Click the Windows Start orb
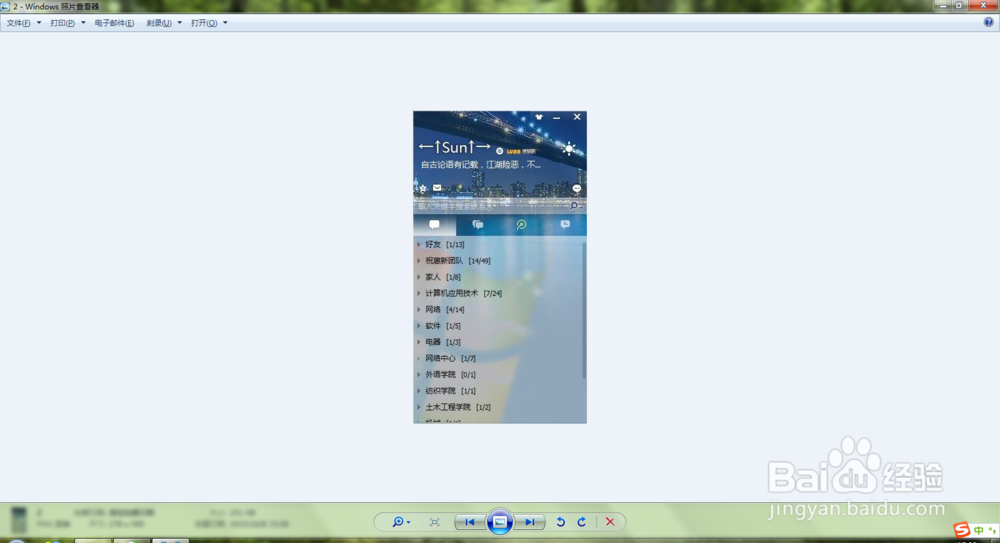Image resolution: width=1000 pixels, height=543 pixels. (17, 541)
